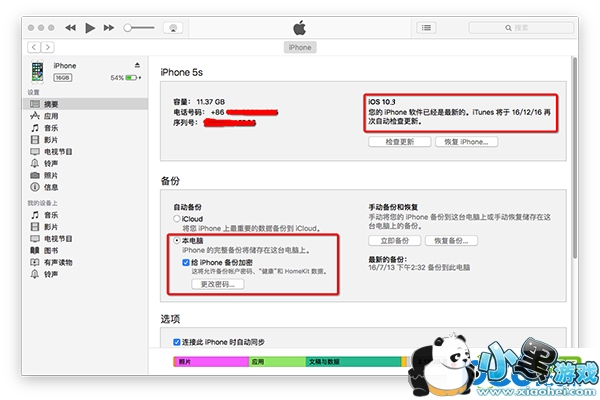Image resolution: width=600 pixels, height=400 pixels.
Task: Click the search field
Action: 521,28
